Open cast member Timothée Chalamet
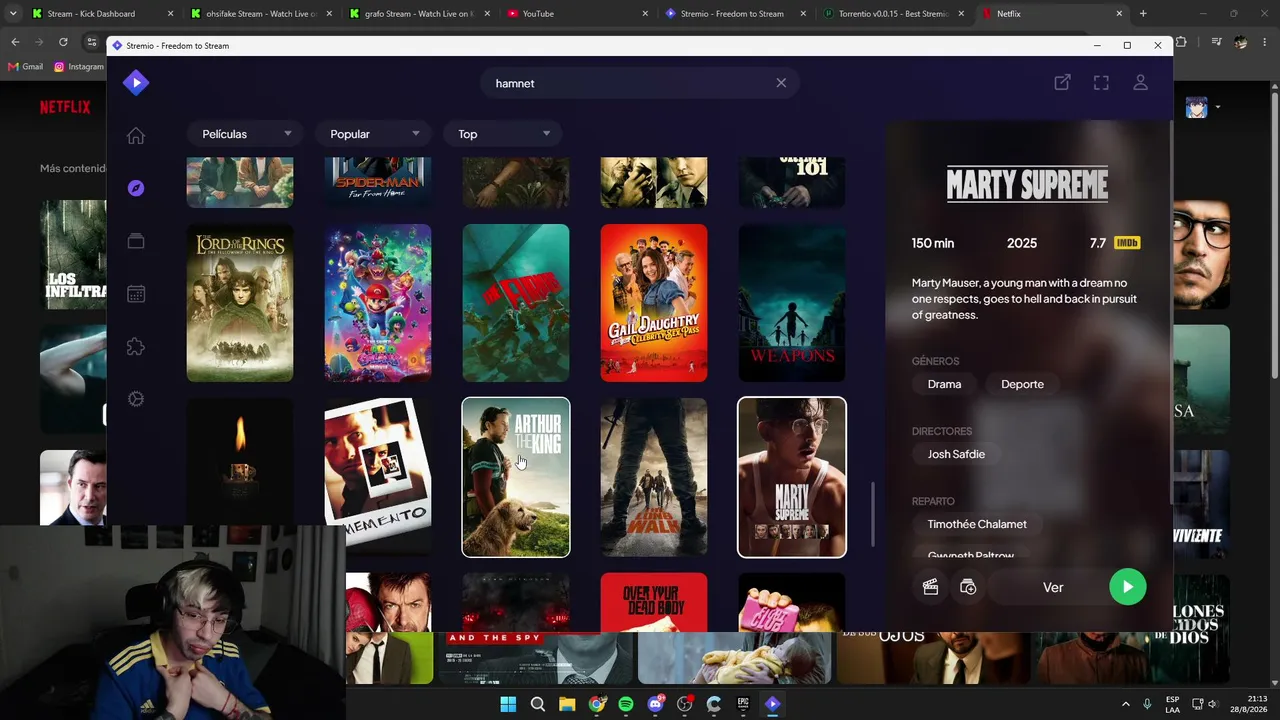Screen dimensions: 1280x720 point(977,524)
